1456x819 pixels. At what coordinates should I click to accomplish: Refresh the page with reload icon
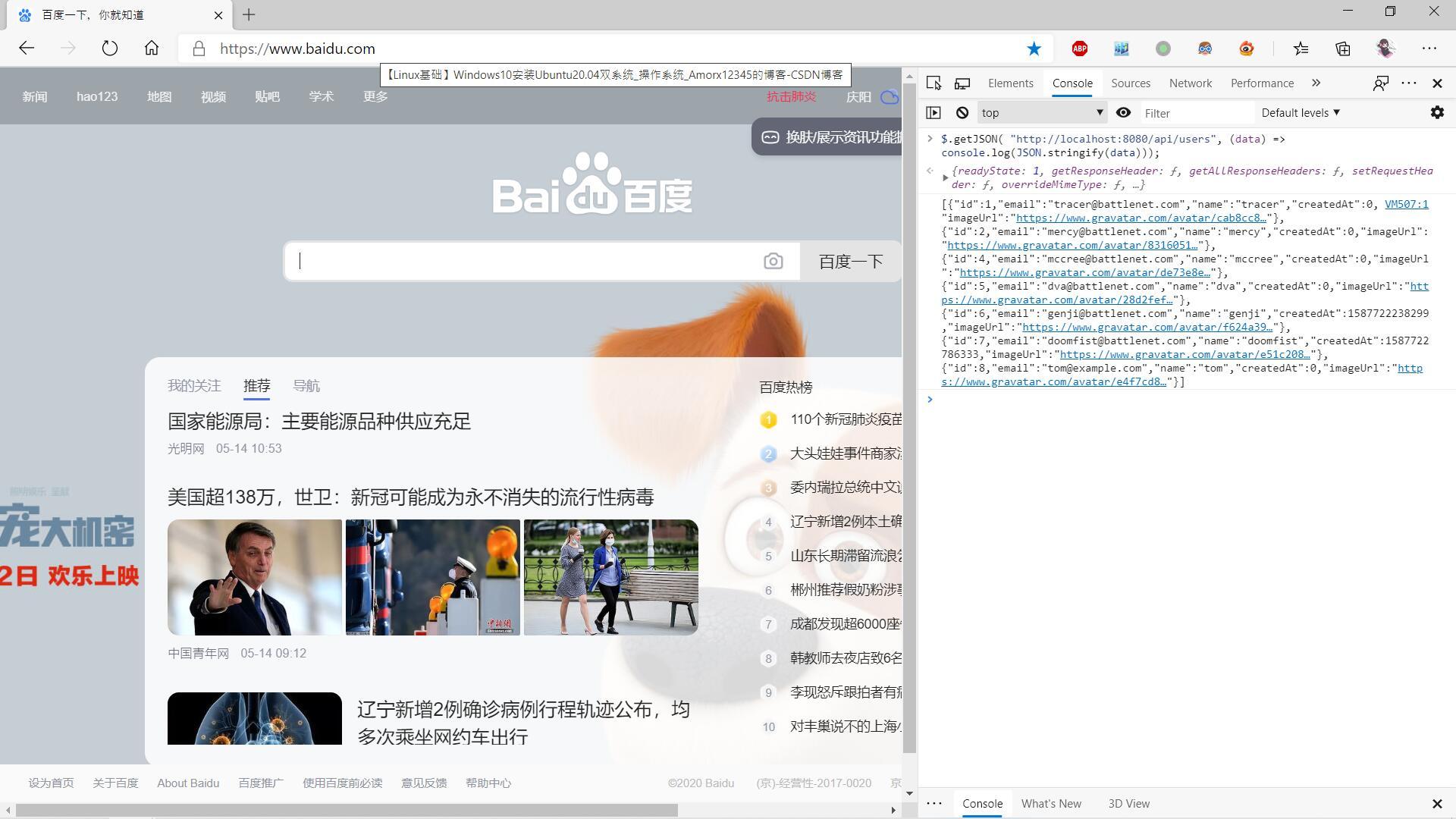[110, 49]
